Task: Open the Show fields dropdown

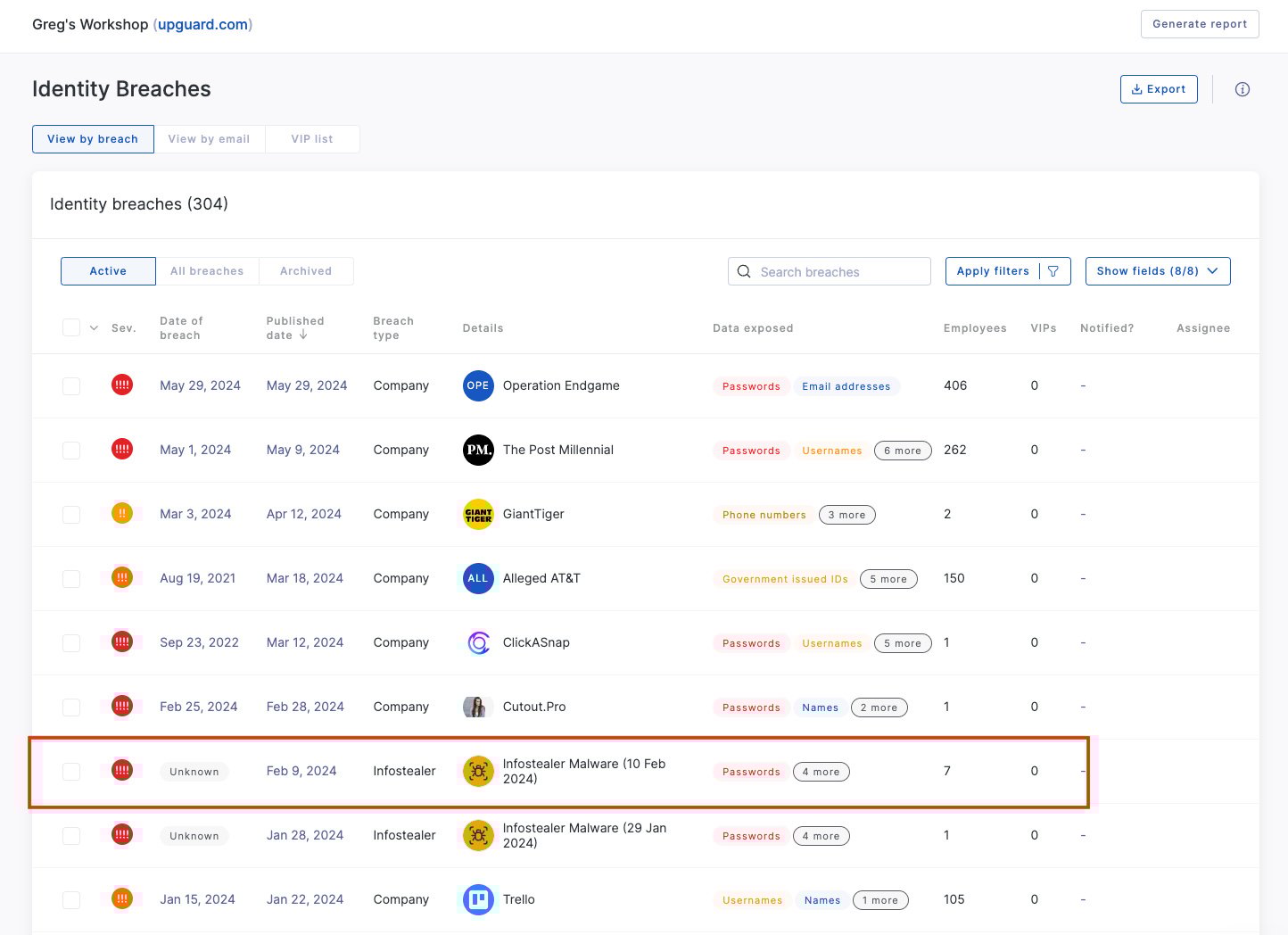Action: tap(1157, 270)
